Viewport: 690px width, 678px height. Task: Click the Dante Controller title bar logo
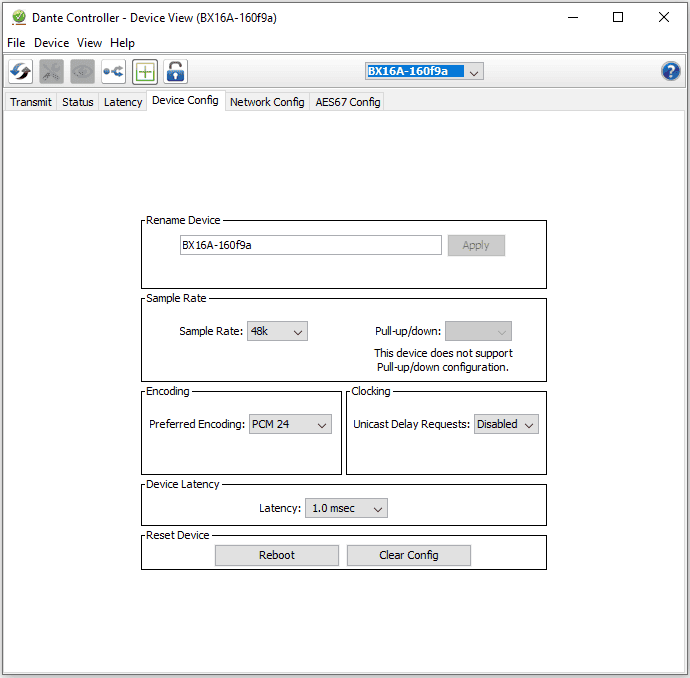[18, 17]
